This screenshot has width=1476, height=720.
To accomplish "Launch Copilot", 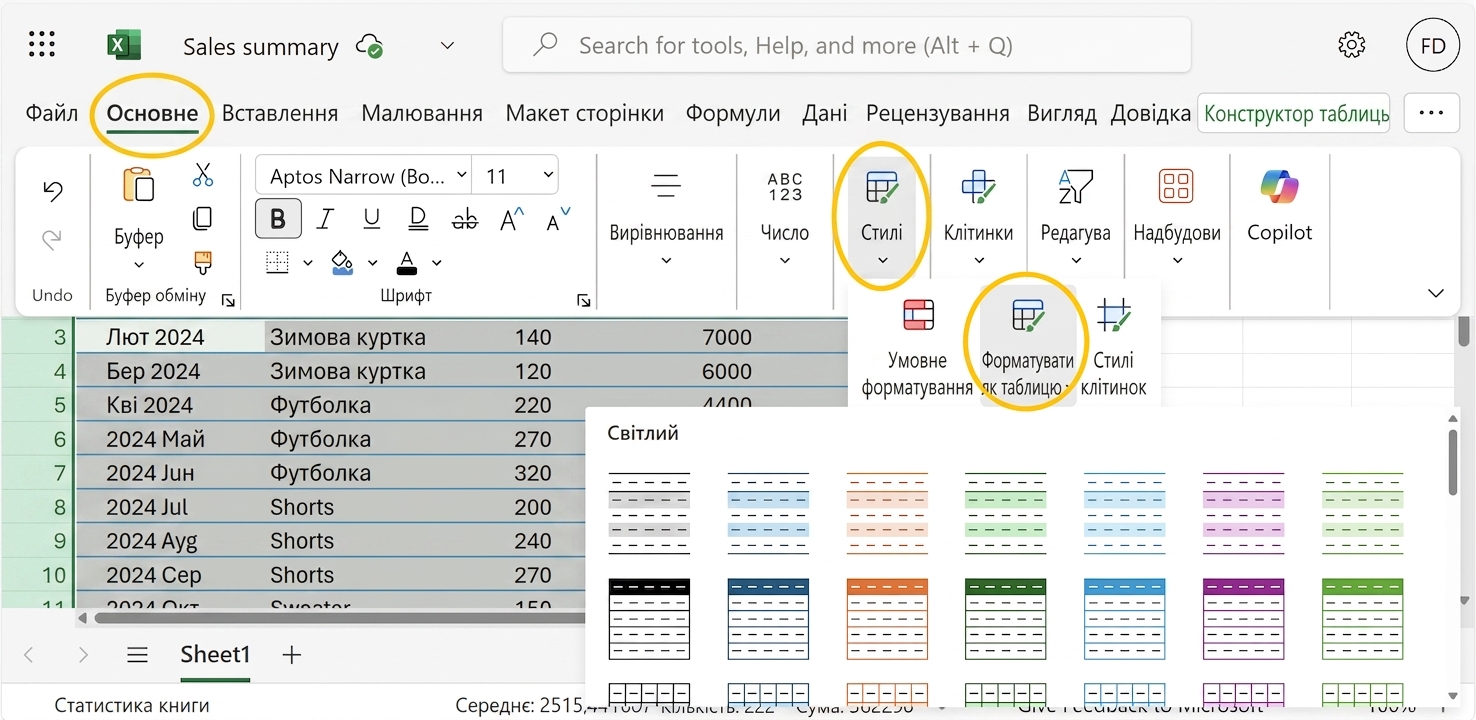I will 1279,207.
